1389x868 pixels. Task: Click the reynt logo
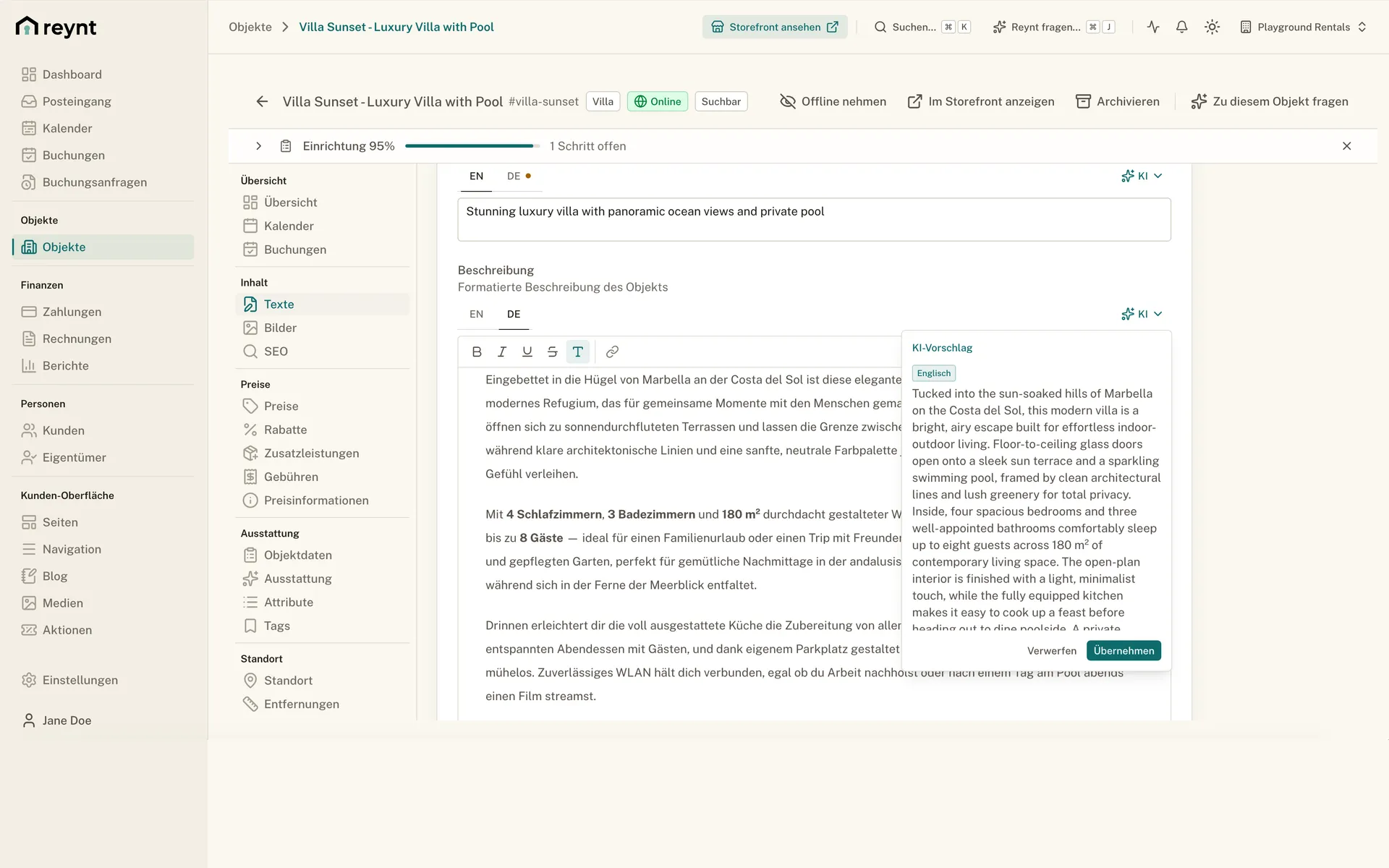point(56,27)
